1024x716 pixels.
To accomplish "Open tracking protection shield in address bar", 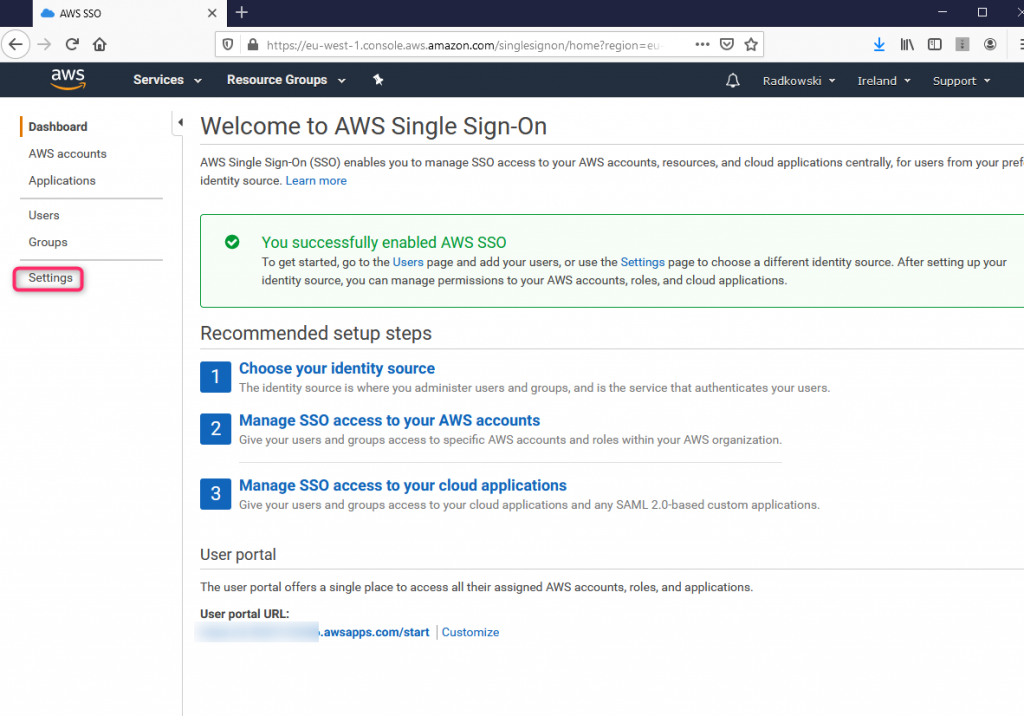I will (x=228, y=44).
